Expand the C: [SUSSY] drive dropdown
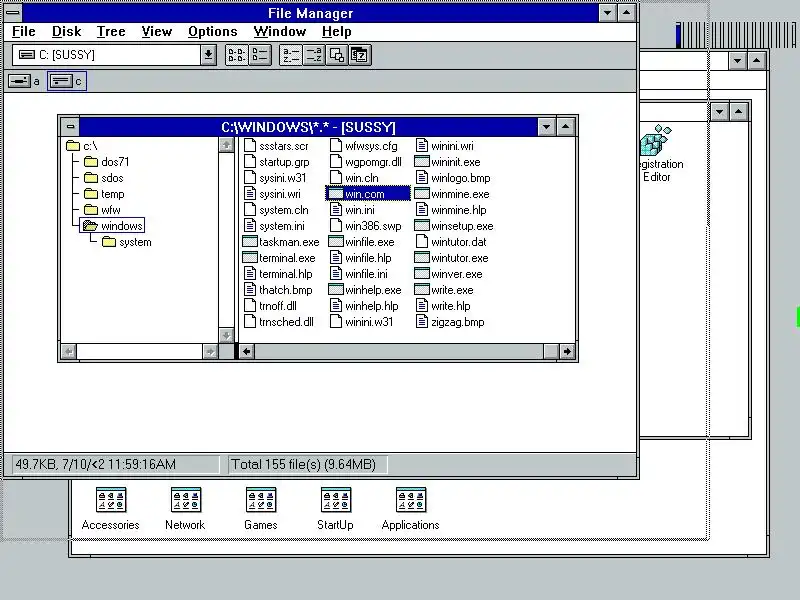 tap(208, 55)
